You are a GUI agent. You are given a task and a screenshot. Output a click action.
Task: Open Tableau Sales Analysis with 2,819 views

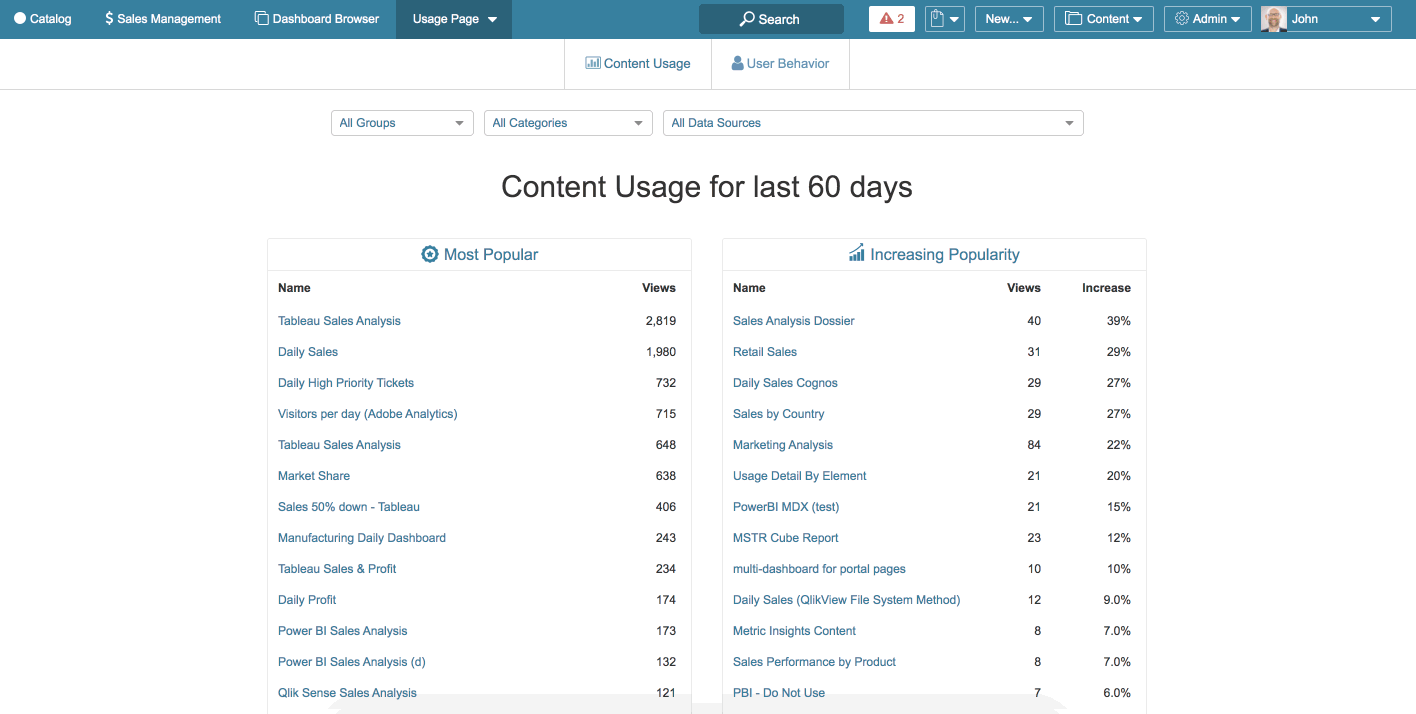pyautogui.click(x=339, y=321)
